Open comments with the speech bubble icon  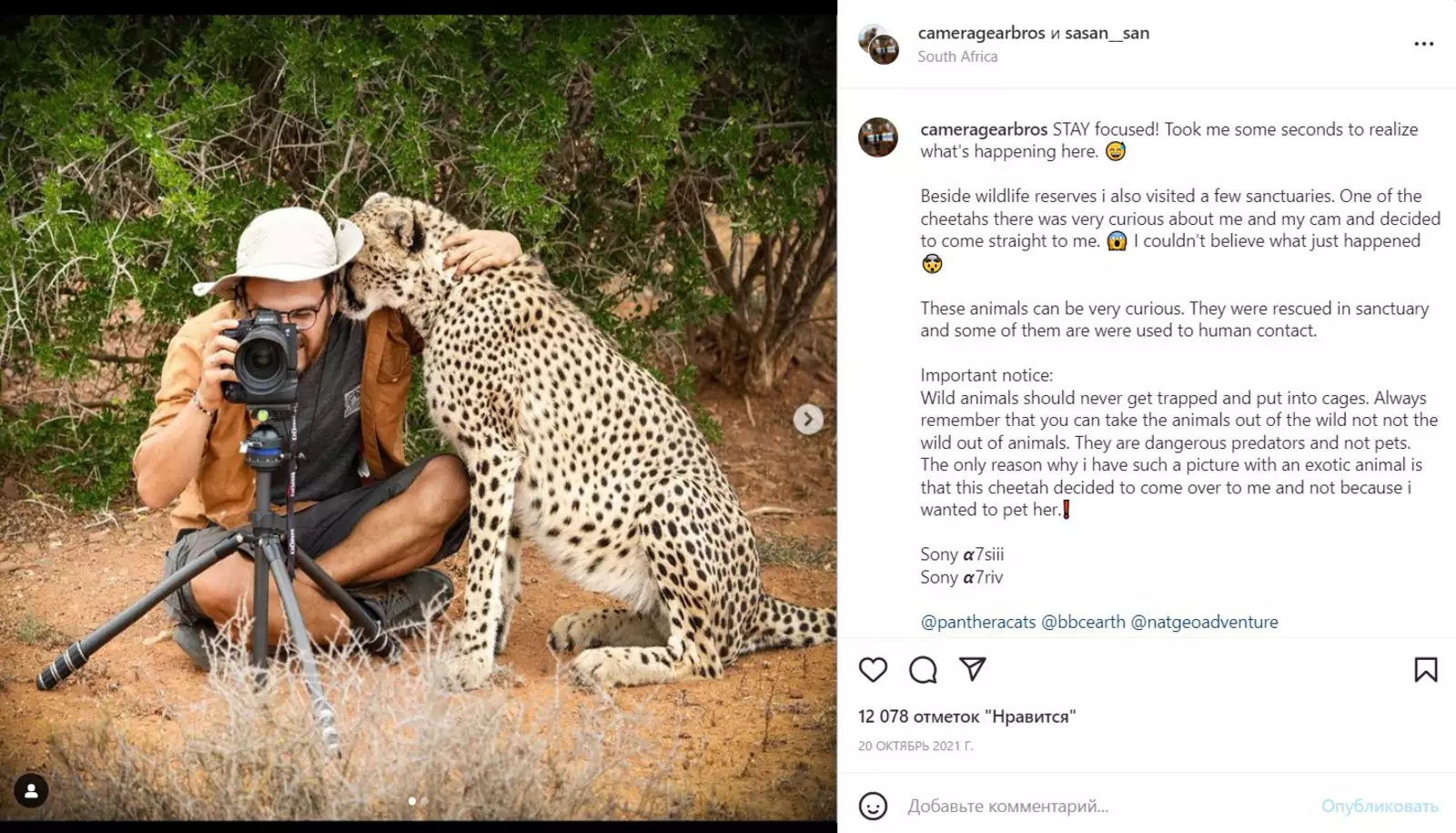pos(923,670)
